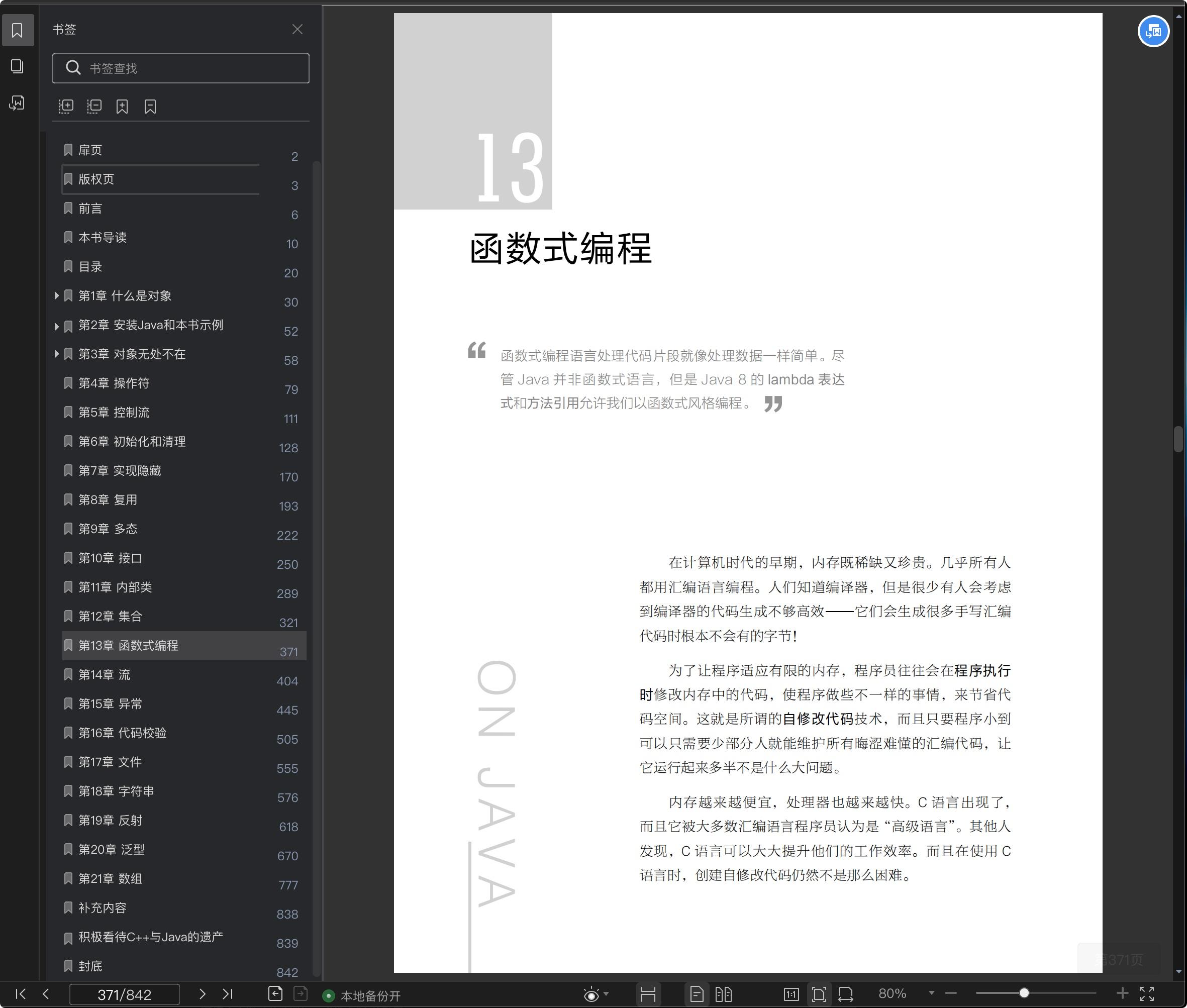
Task: Jump to last page icon
Action: pos(228,994)
